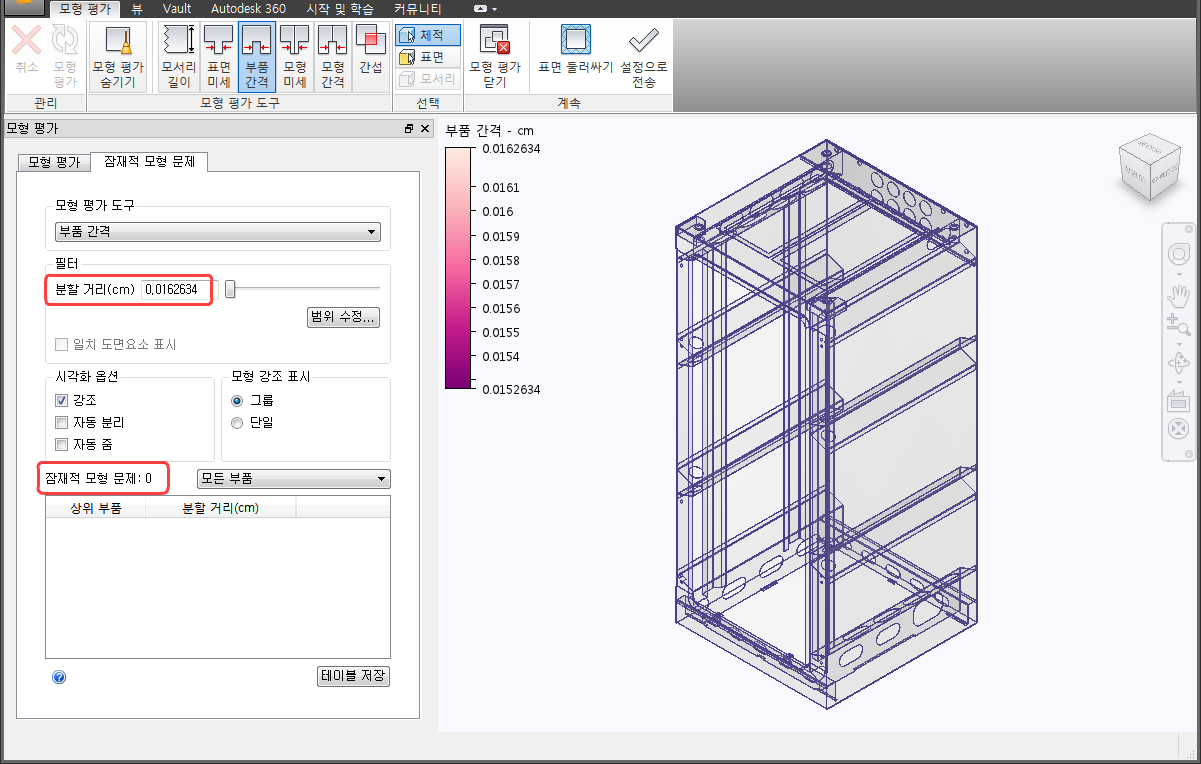Select the 모형 미세 evaluation tool
The image size is (1201, 764).
(295, 57)
